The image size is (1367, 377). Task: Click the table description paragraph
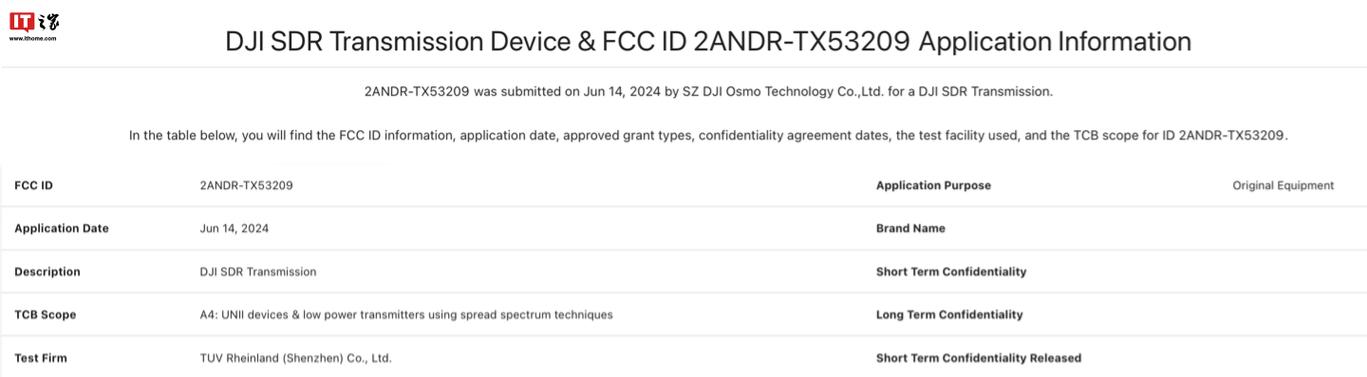pos(708,135)
